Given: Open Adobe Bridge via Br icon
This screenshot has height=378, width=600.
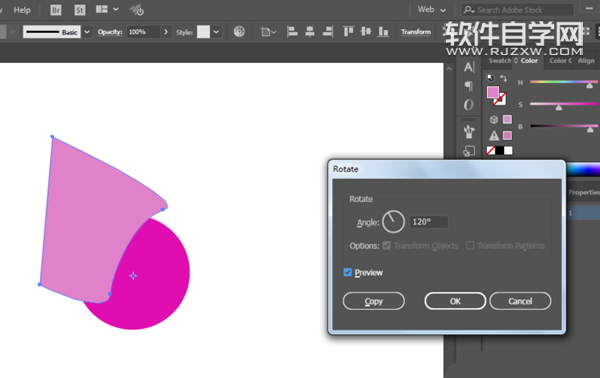Looking at the screenshot, I should [56, 10].
